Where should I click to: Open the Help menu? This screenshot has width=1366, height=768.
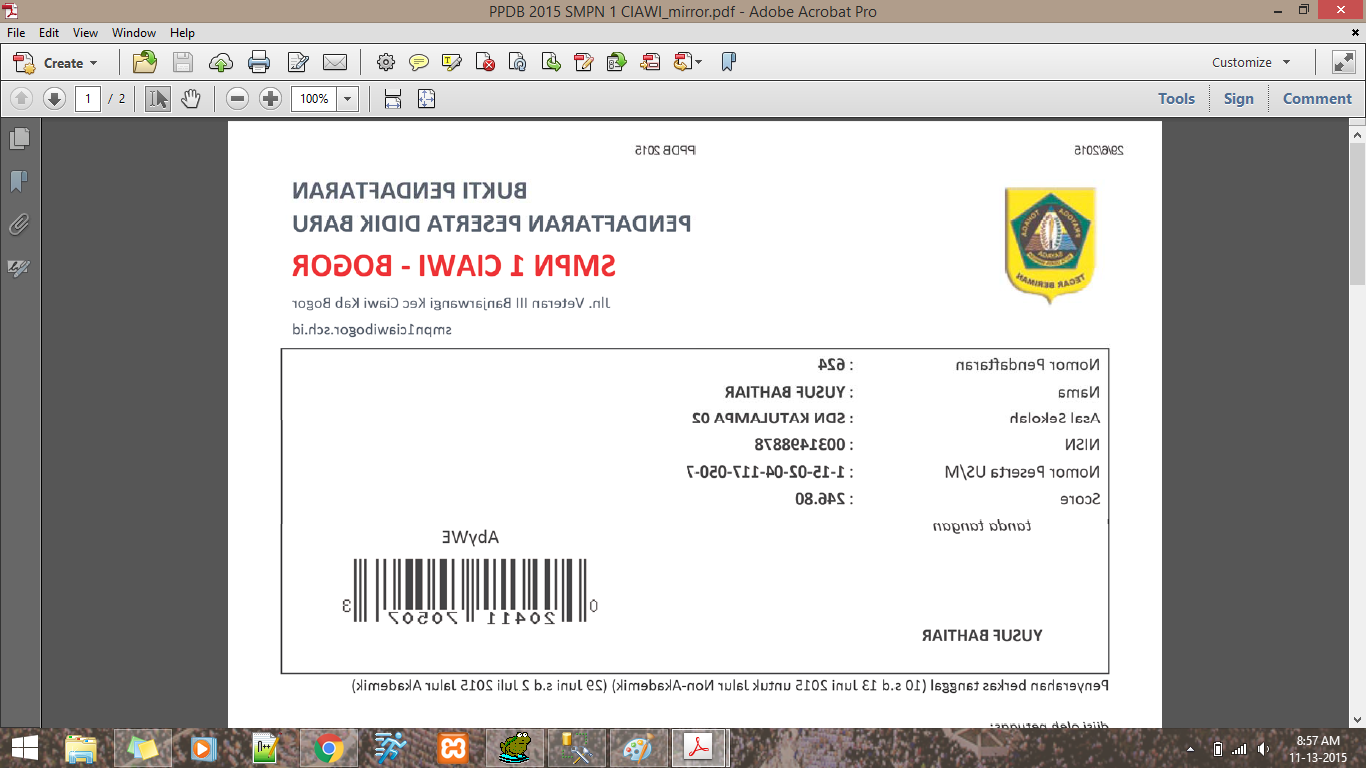[x=182, y=33]
